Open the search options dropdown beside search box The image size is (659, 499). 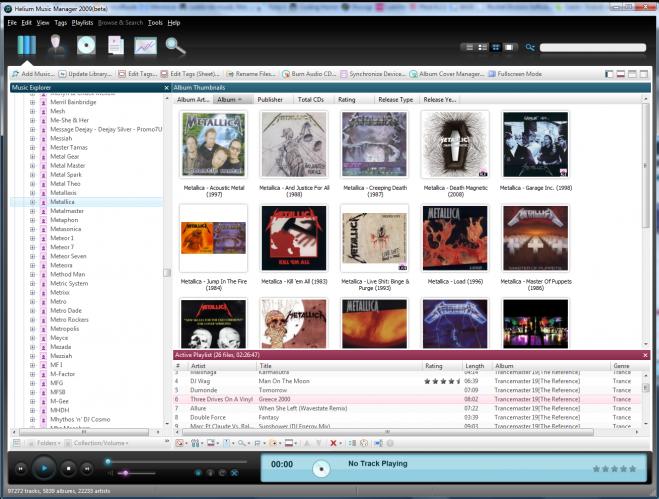(530, 48)
